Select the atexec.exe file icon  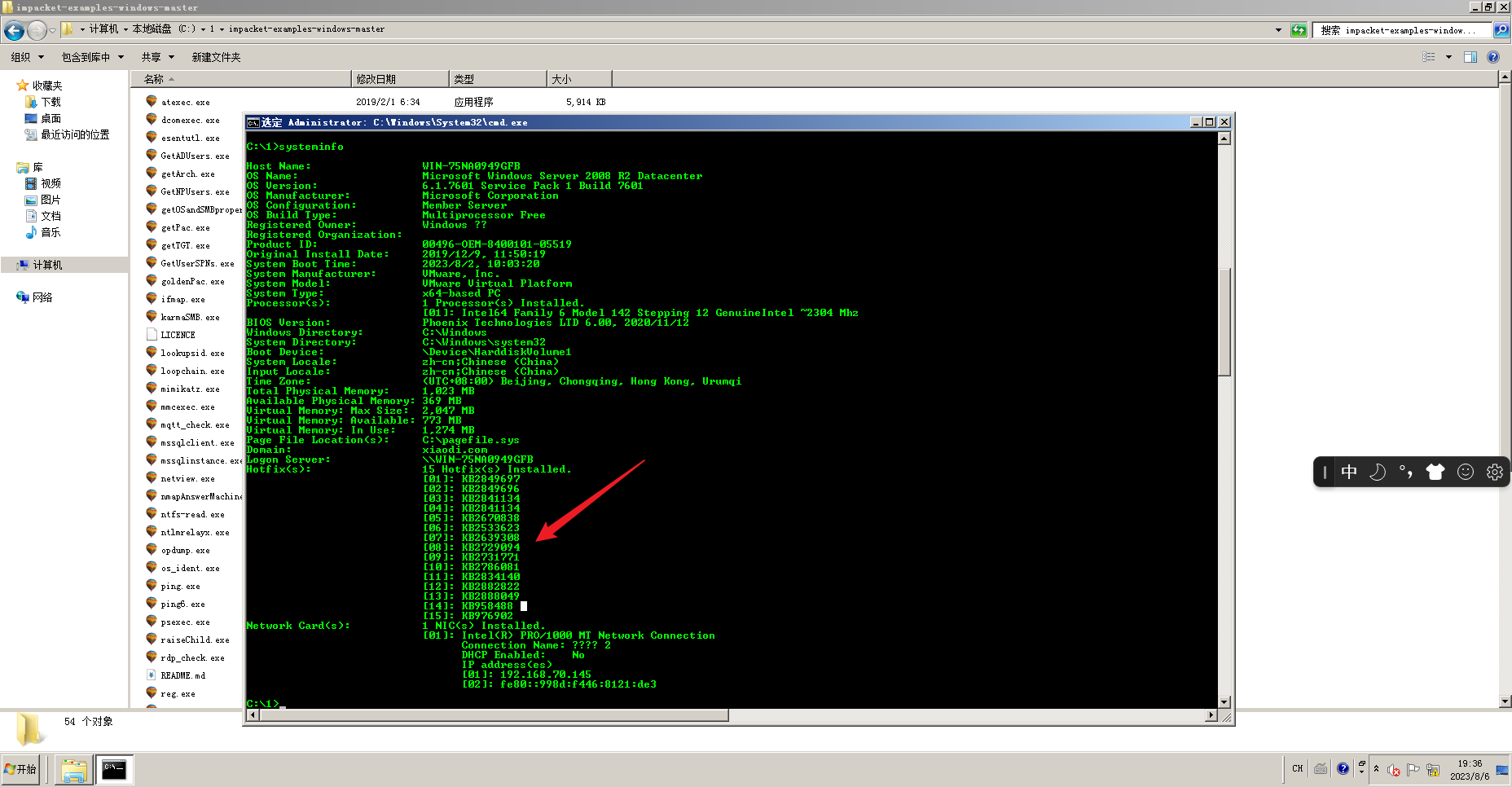pyautogui.click(x=152, y=101)
